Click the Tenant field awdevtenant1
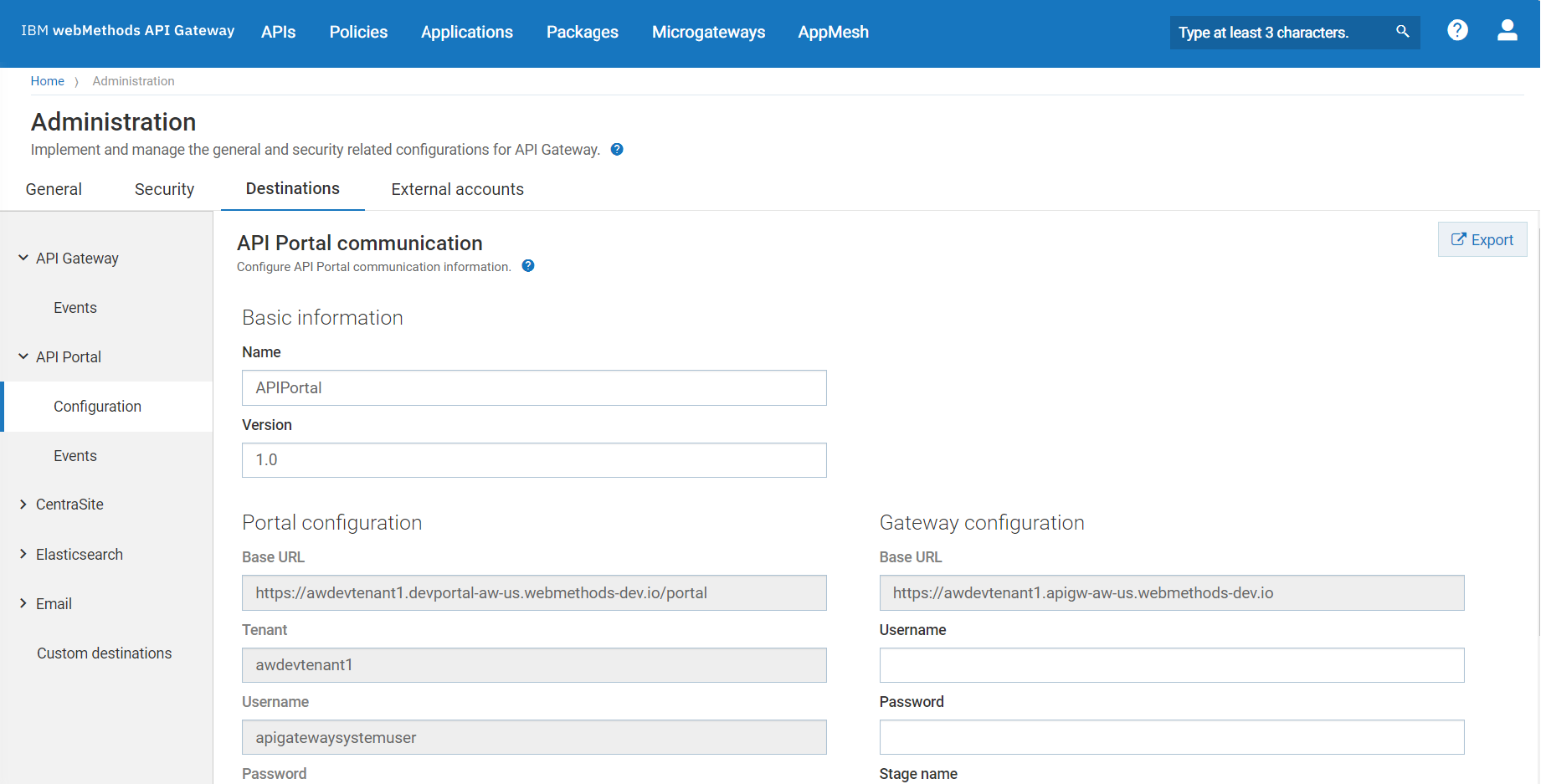This screenshot has width=1546, height=784. 534,665
